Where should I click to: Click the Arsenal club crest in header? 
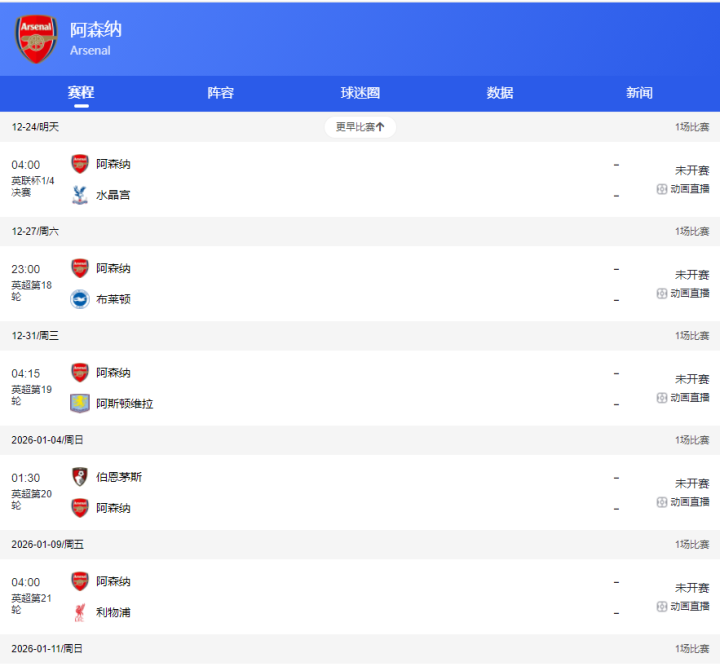[x=37, y=39]
